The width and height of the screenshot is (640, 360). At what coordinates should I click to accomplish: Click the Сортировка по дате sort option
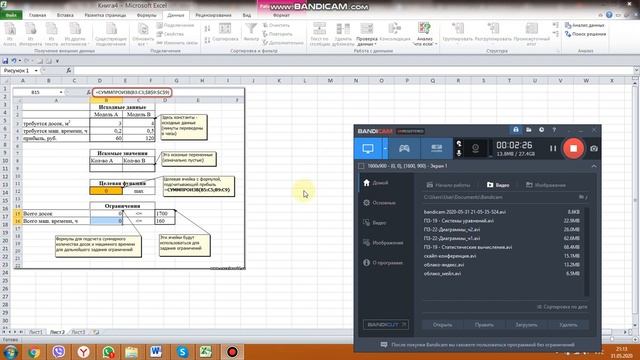(562, 307)
